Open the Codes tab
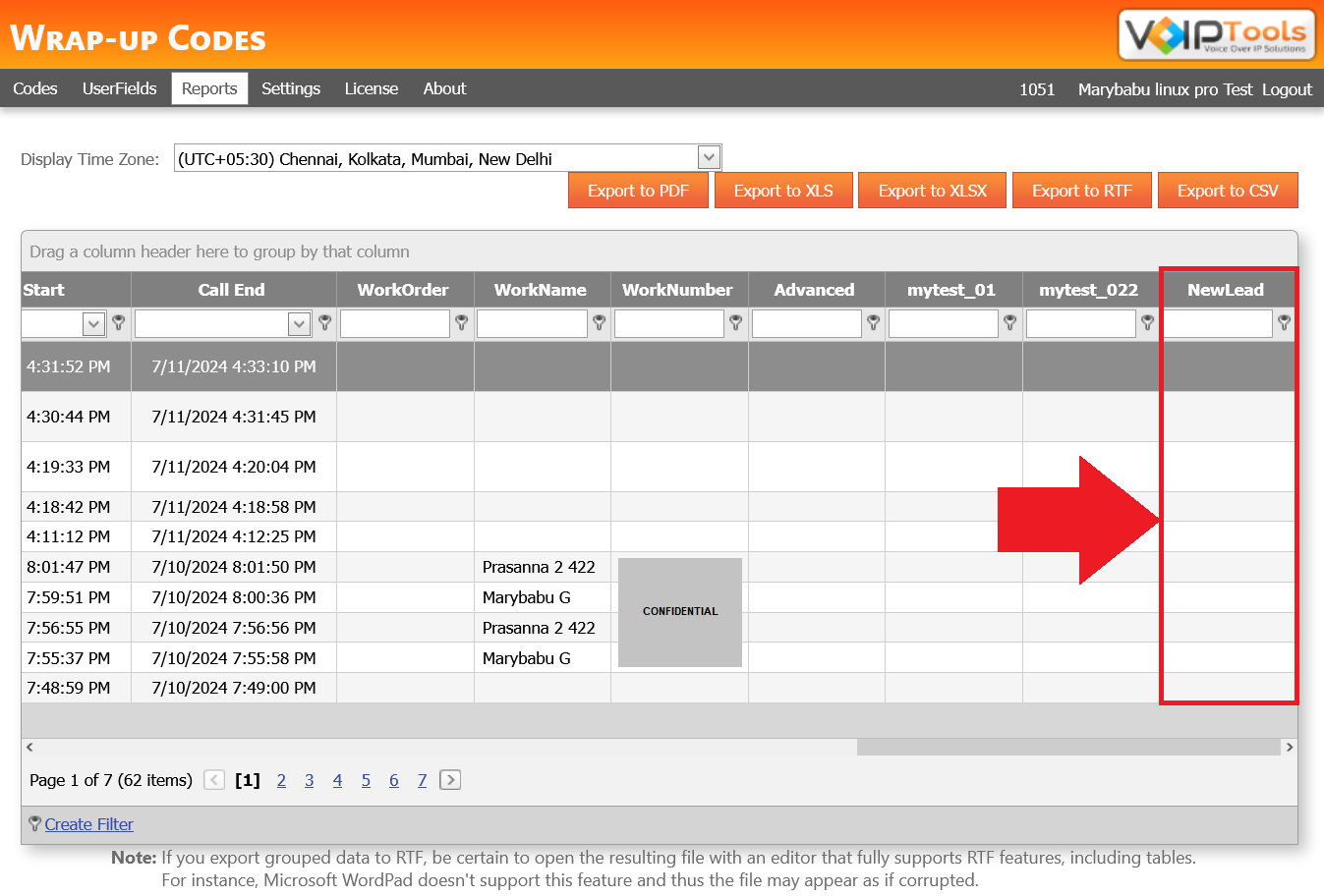Screen dimensions: 1324x896 (34, 88)
